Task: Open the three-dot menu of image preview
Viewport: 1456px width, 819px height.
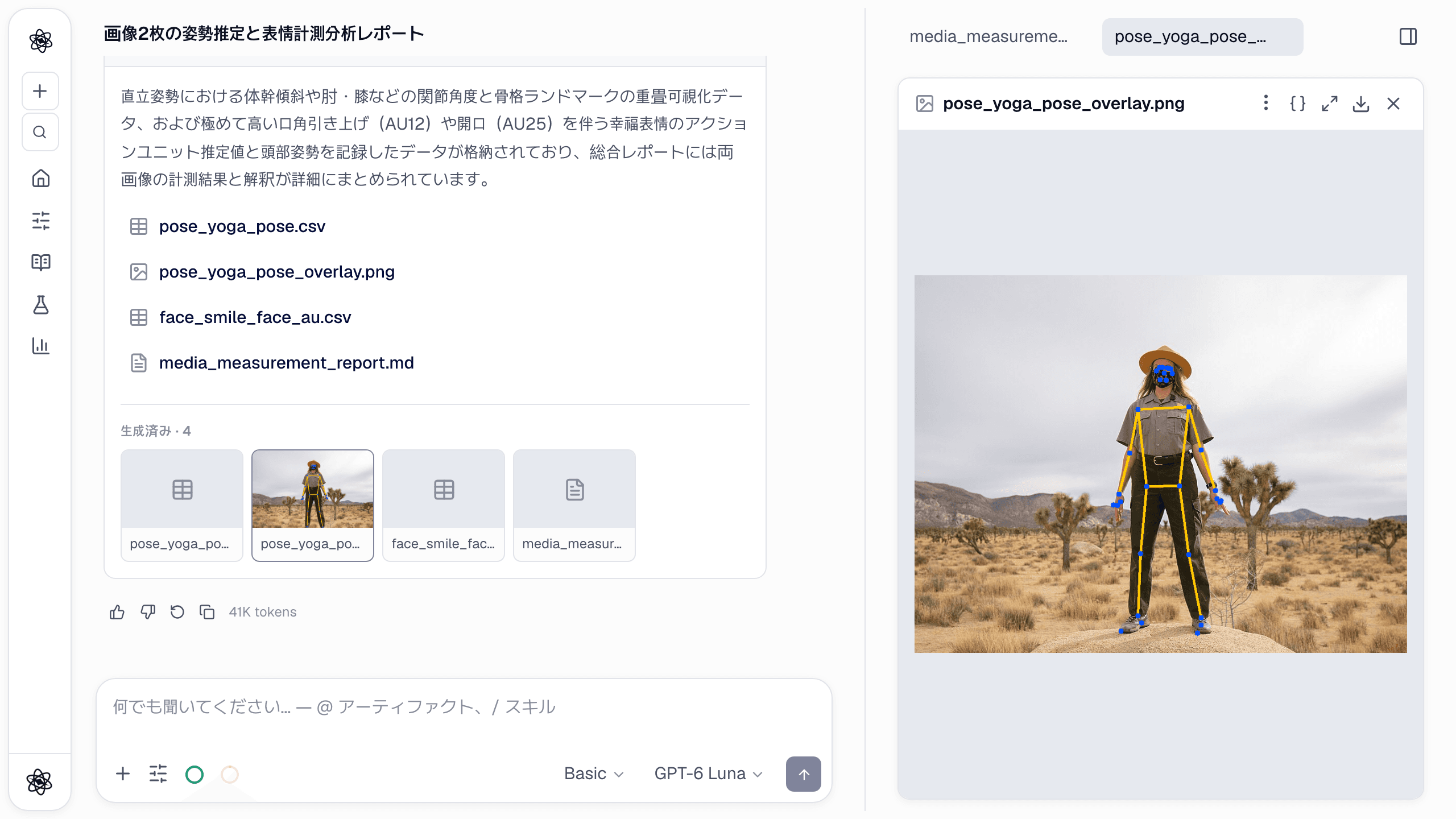Action: click(1266, 103)
